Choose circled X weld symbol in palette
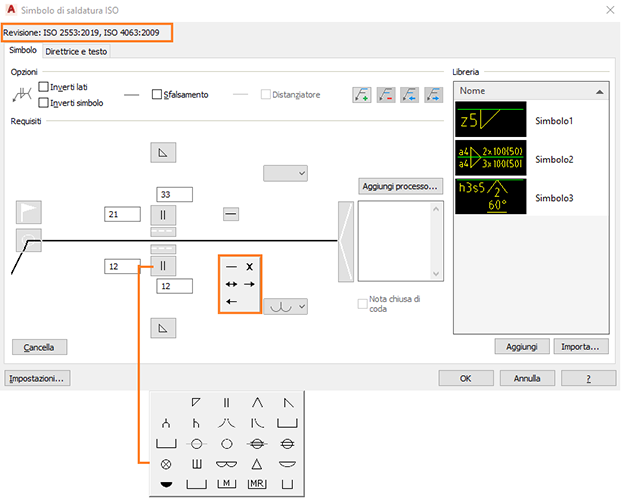The height and width of the screenshot is (498, 624). tap(166, 464)
